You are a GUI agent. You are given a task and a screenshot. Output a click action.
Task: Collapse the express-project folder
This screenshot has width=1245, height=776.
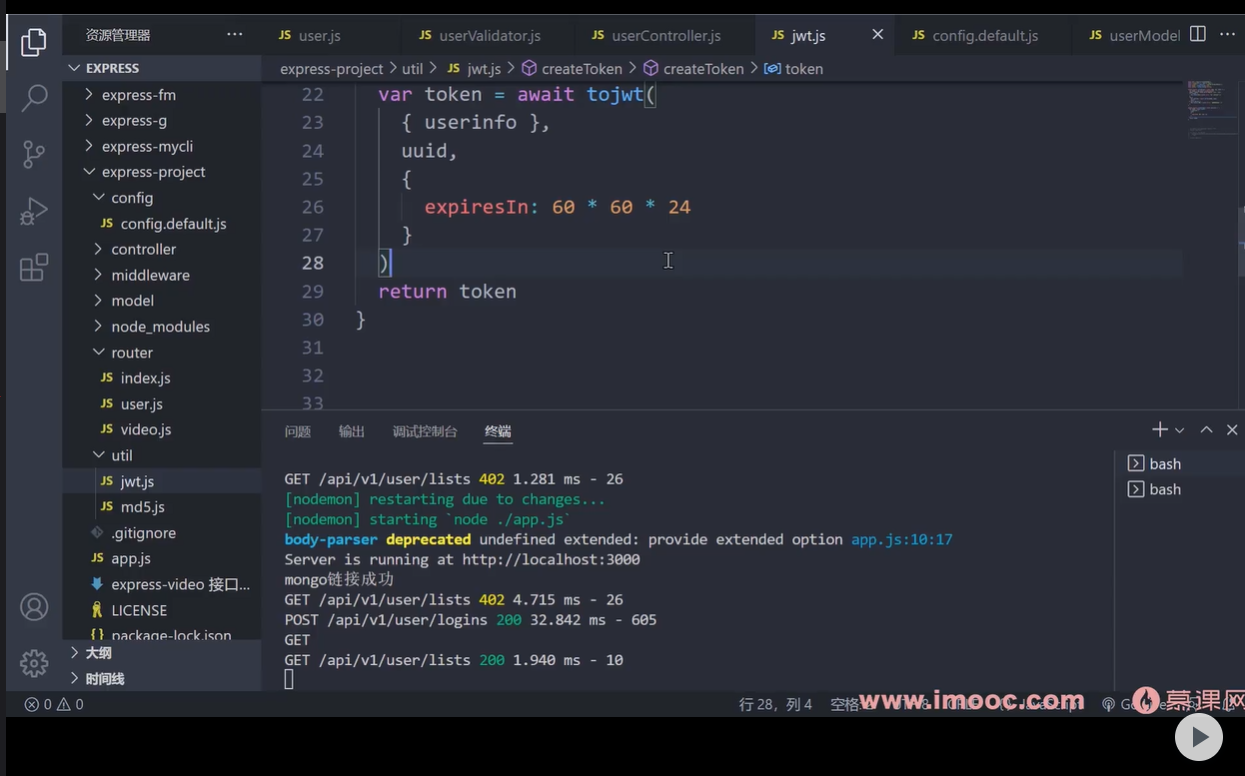(x=162, y=172)
